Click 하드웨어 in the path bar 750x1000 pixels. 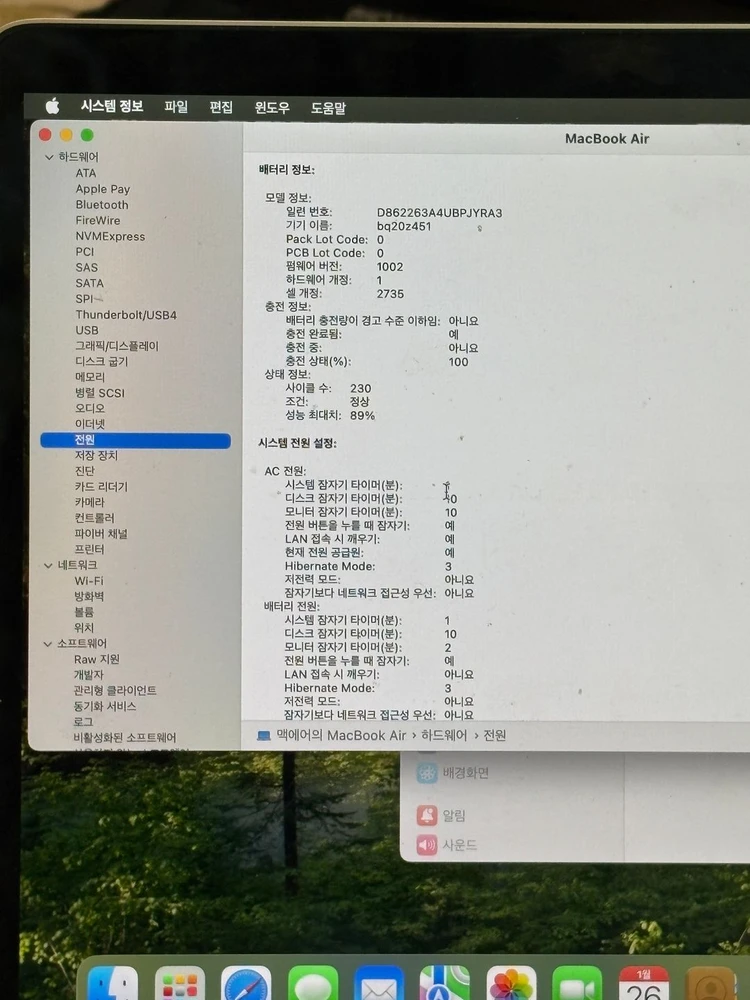(444, 735)
